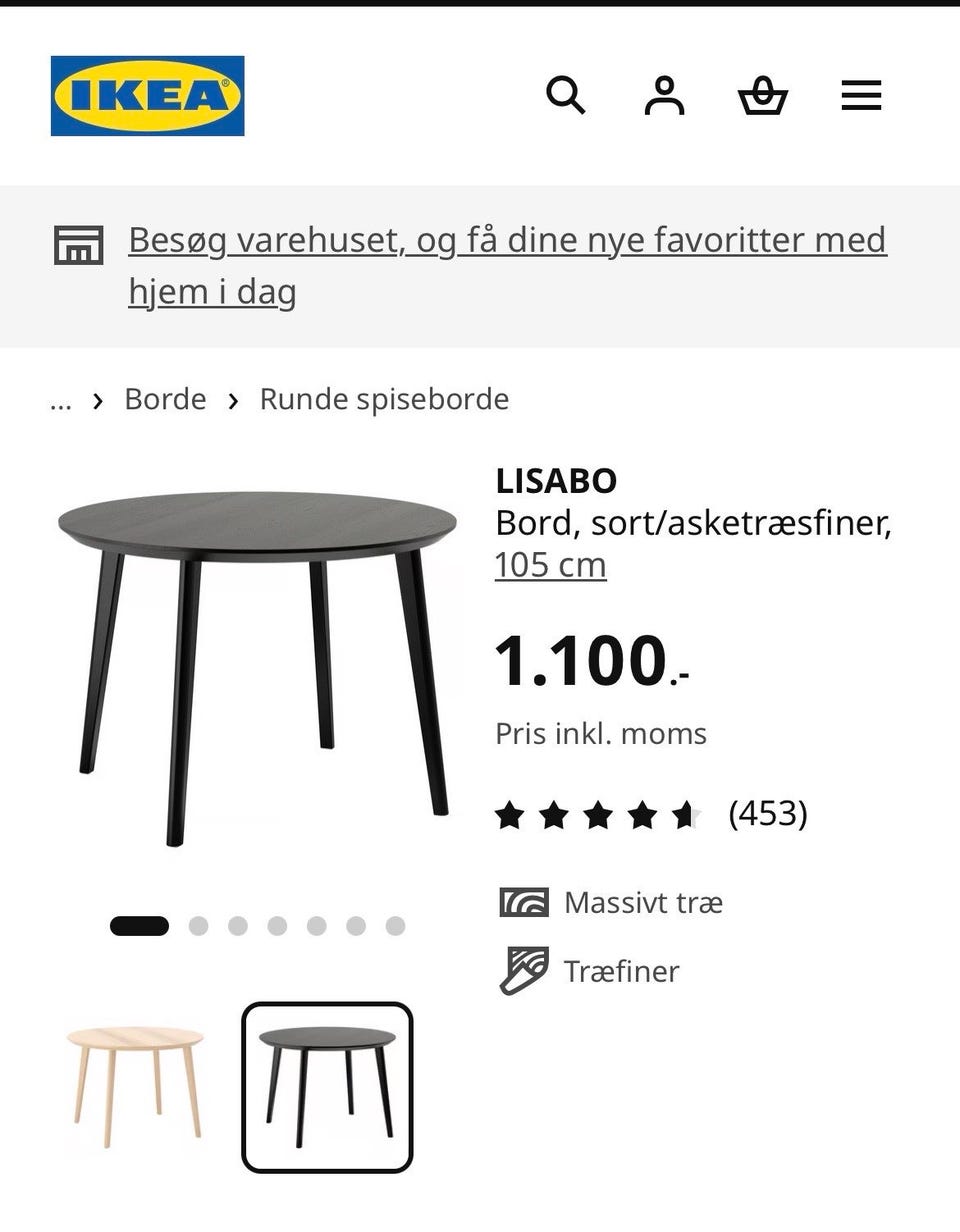Select the black table variant thumbnail

(327, 1087)
